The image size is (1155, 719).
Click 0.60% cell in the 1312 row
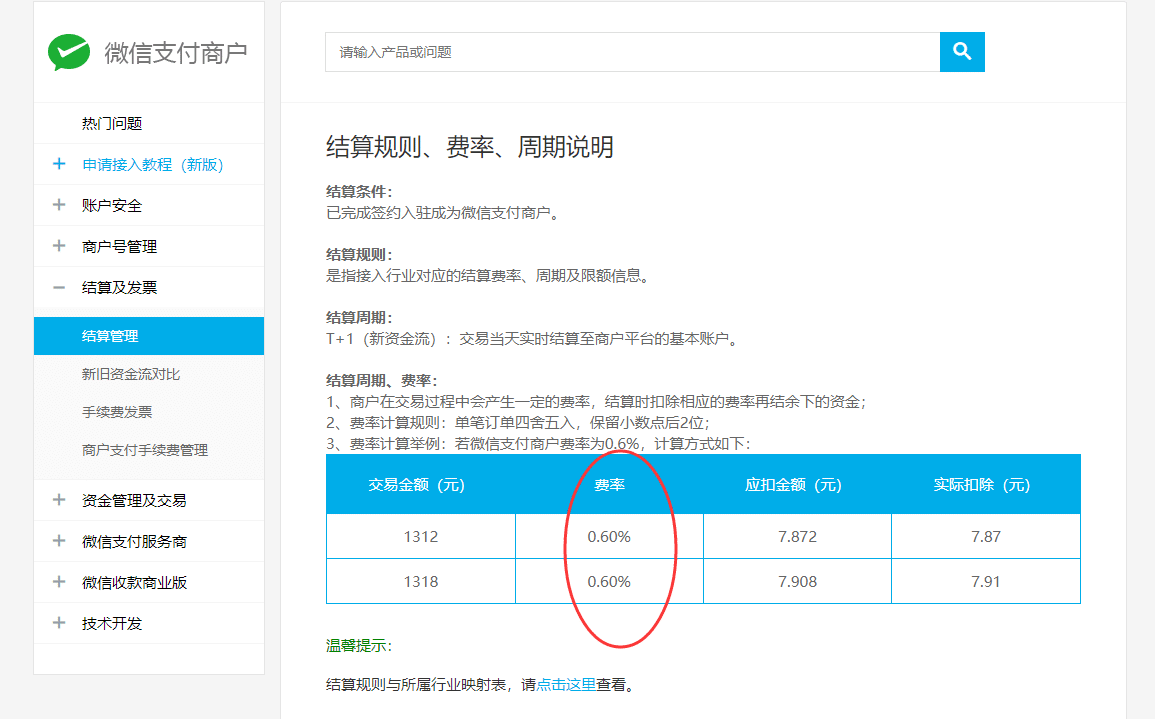(609, 536)
